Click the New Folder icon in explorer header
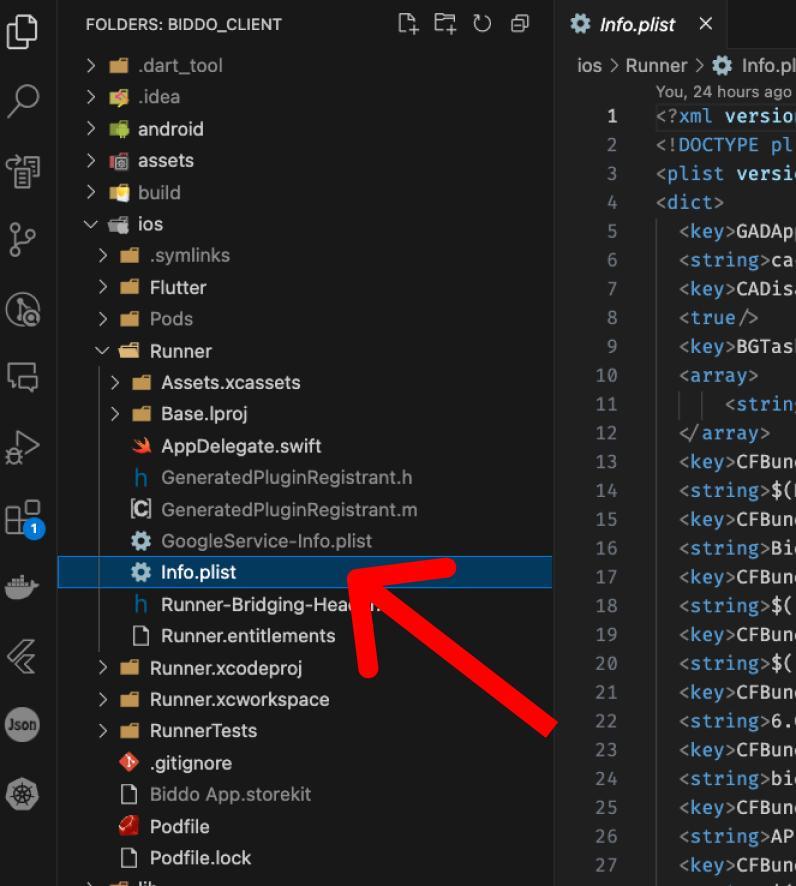 pyautogui.click(x=445, y=24)
